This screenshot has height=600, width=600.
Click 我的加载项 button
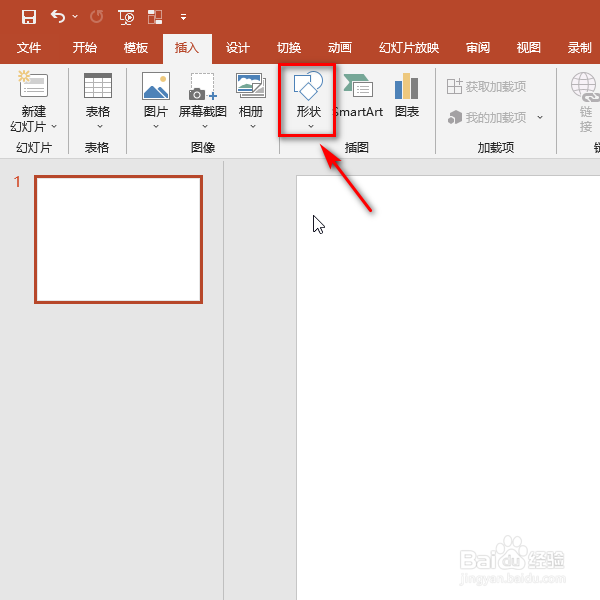(x=487, y=117)
